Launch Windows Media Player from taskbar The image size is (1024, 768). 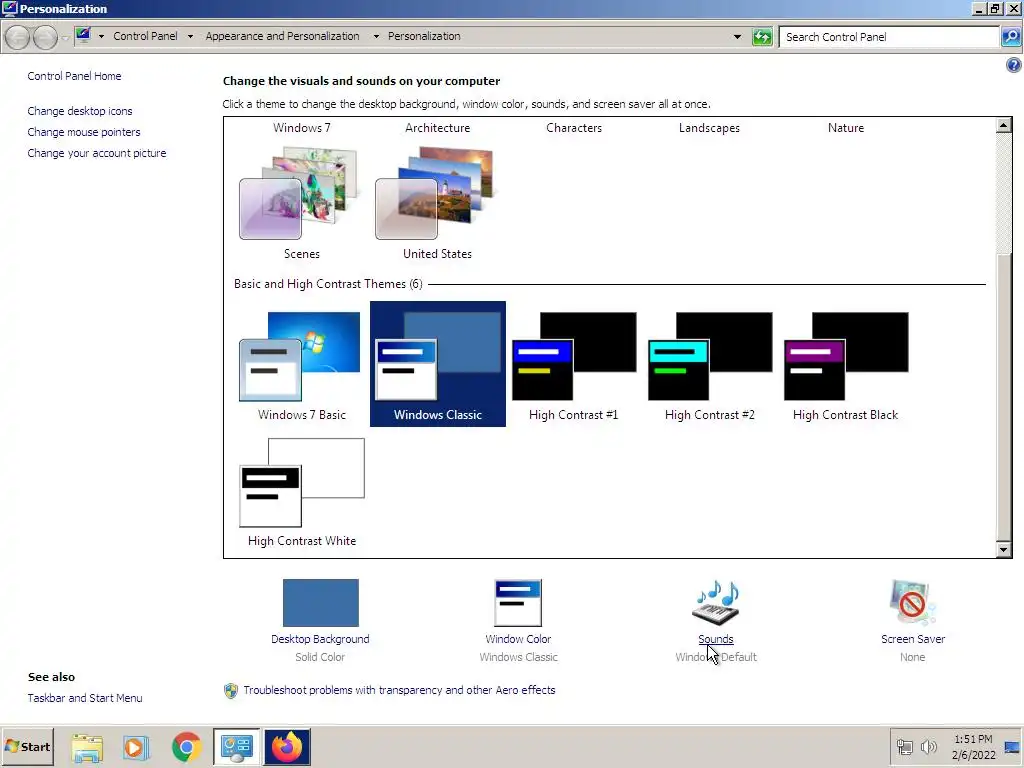coord(136,748)
